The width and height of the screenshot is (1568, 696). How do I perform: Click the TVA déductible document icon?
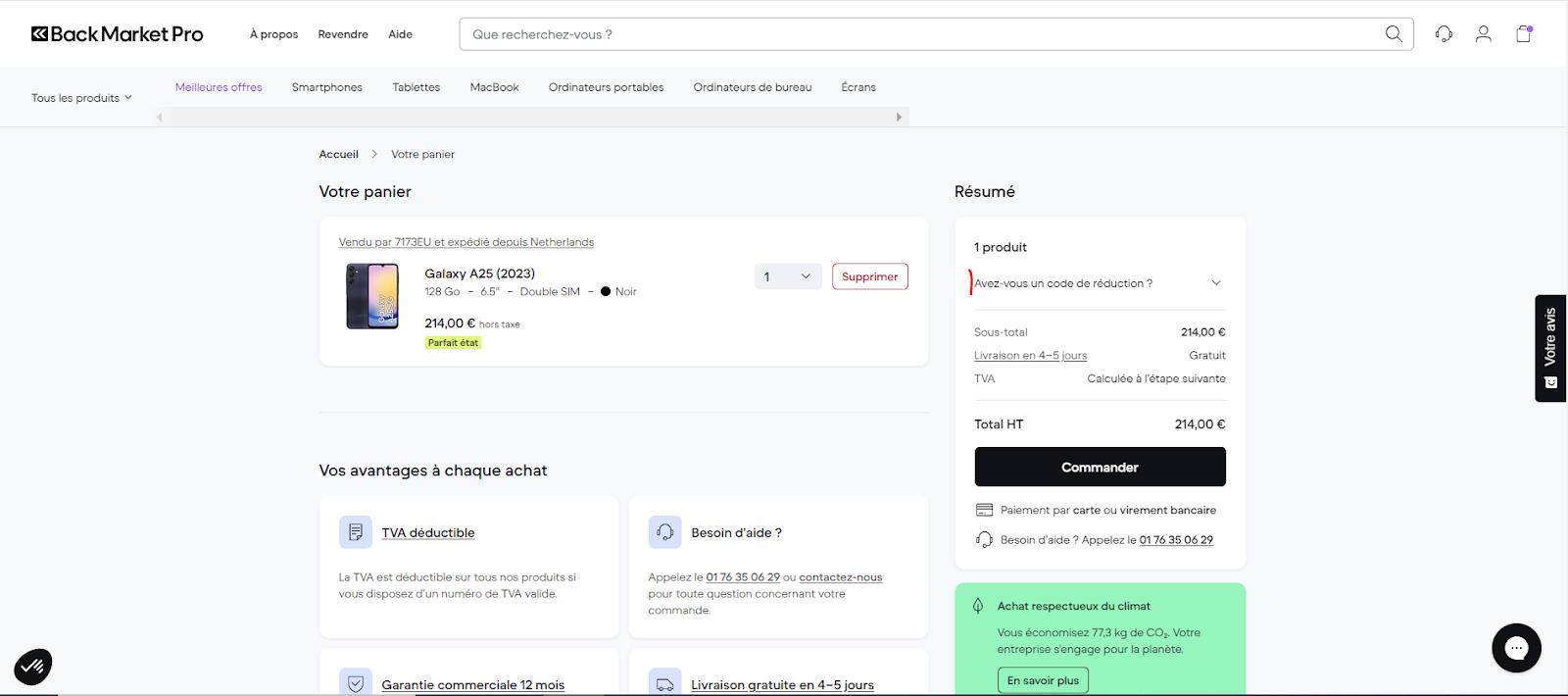[x=356, y=532]
